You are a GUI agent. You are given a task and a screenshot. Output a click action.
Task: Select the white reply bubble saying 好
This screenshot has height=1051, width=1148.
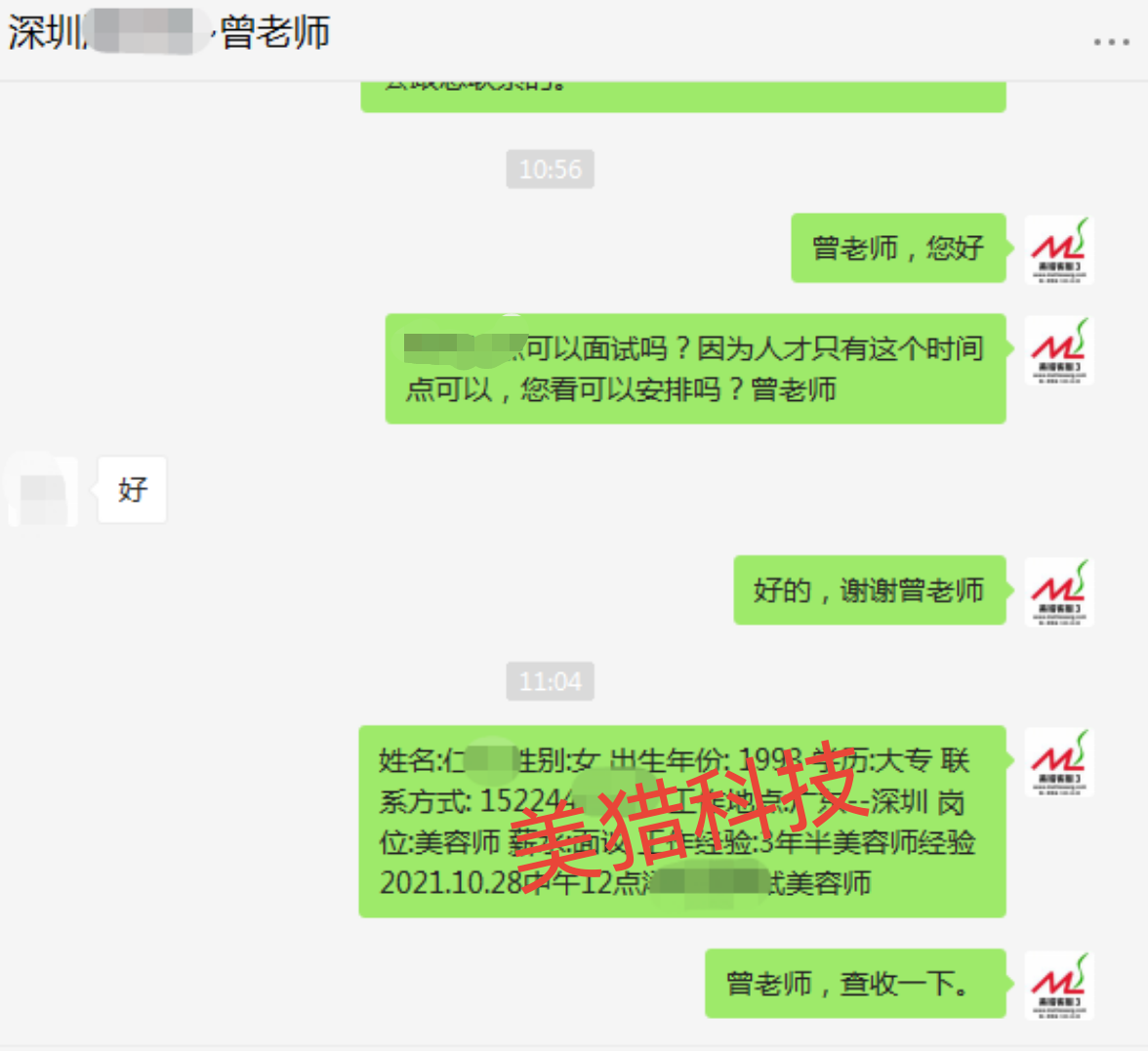(x=133, y=490)
